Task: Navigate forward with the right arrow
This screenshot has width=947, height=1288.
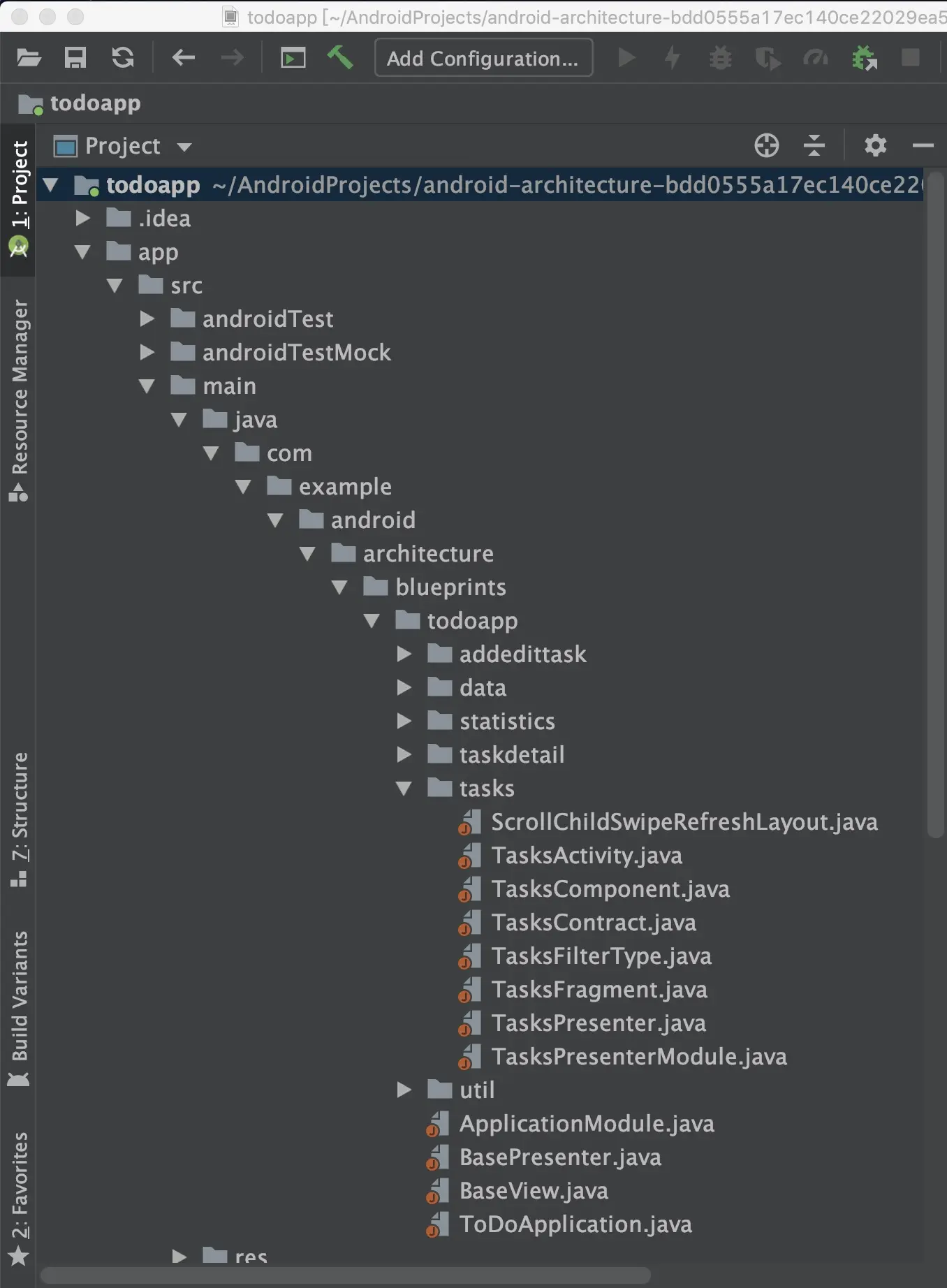Action: click(x=232, y=58)
